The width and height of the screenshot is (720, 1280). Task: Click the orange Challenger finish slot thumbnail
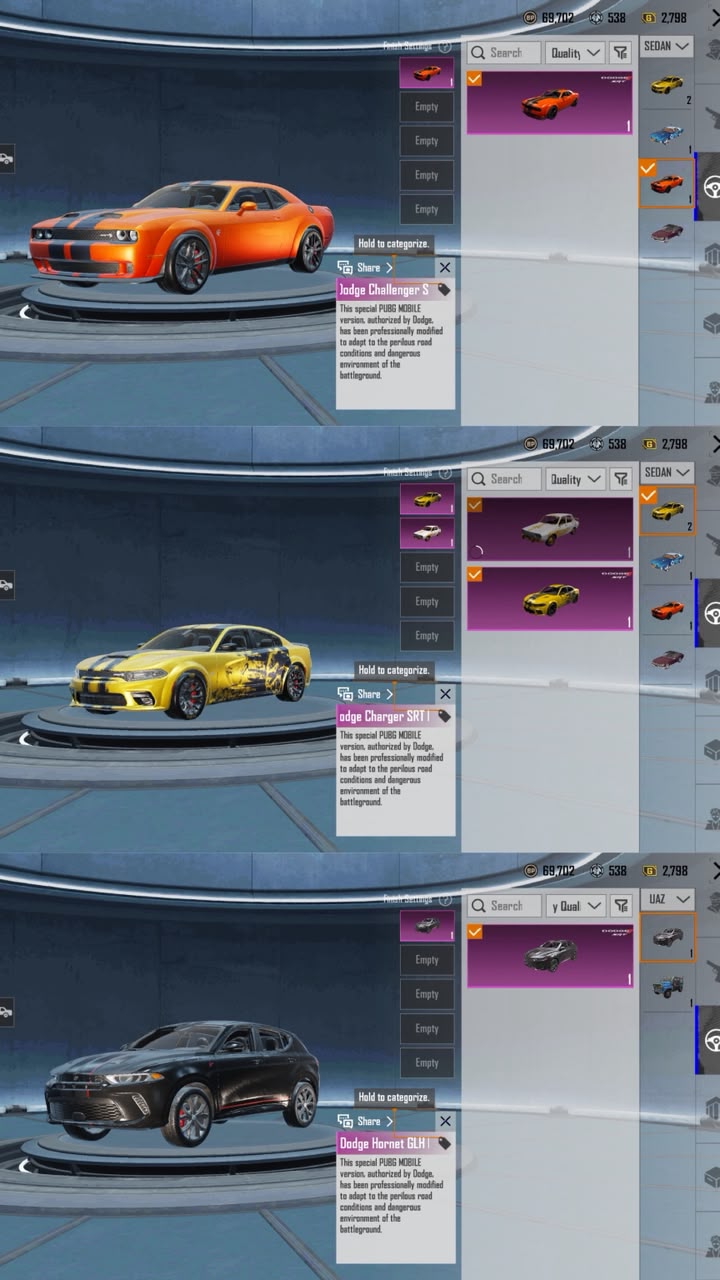coord(427,72)
